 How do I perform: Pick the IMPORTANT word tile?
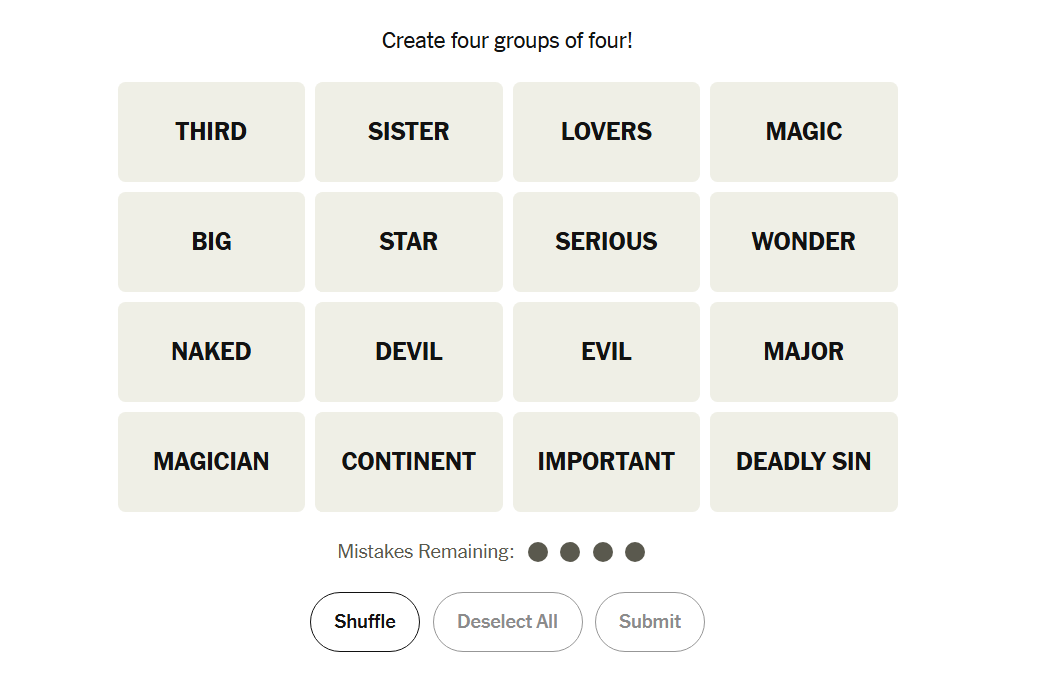pos(606,462)
